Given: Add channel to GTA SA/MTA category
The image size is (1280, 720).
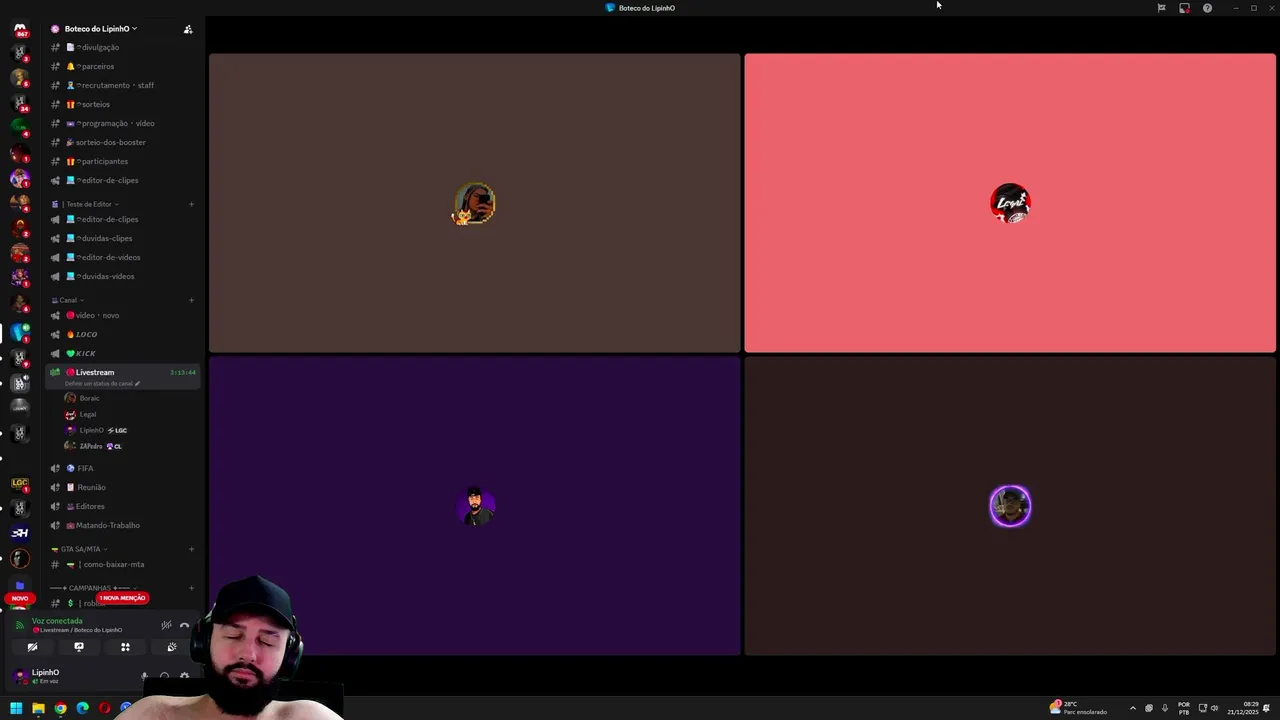Looking at the screenshot, I should click(191, 549).
